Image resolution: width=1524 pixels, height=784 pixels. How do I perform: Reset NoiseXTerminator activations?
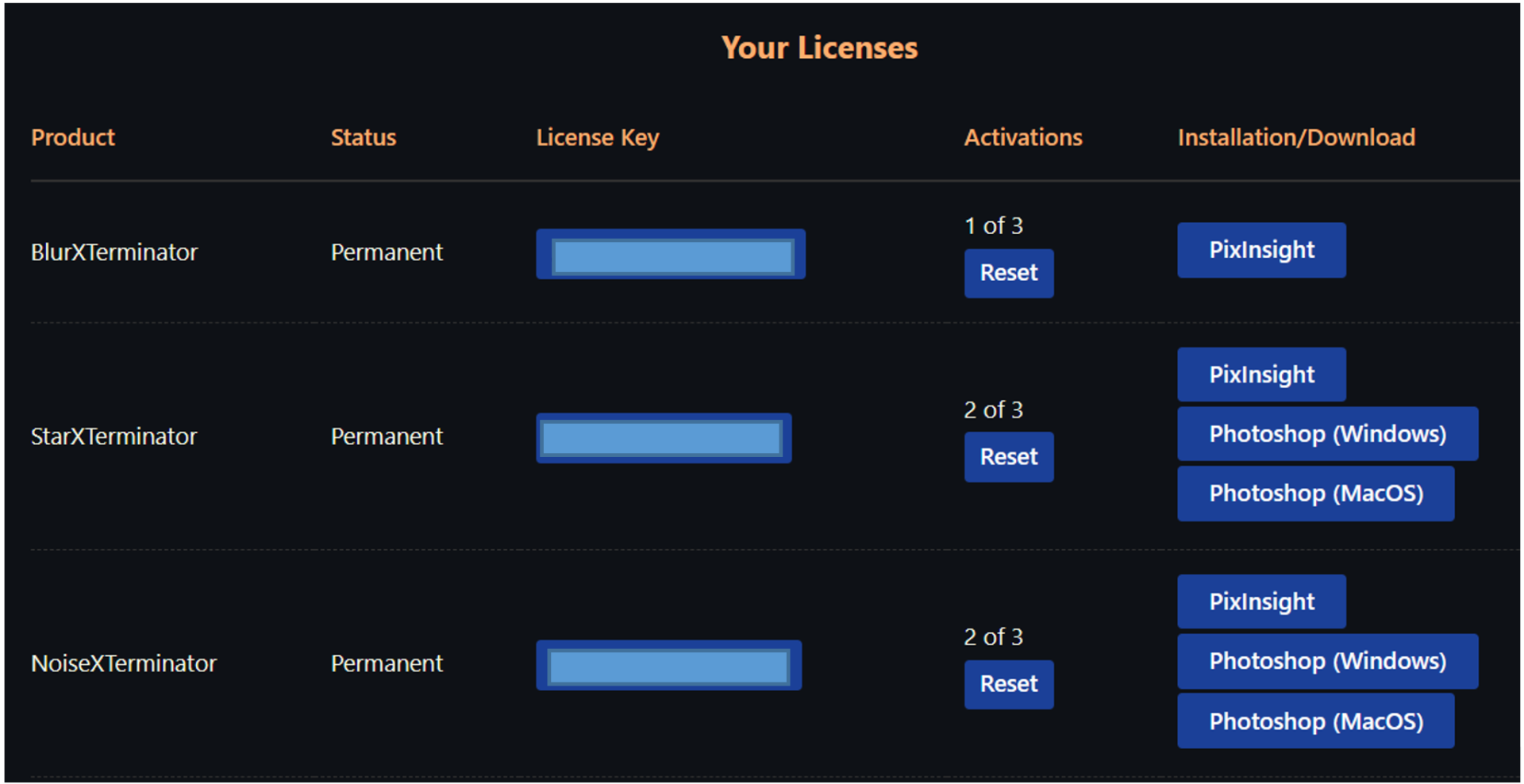coord(1009,684)
